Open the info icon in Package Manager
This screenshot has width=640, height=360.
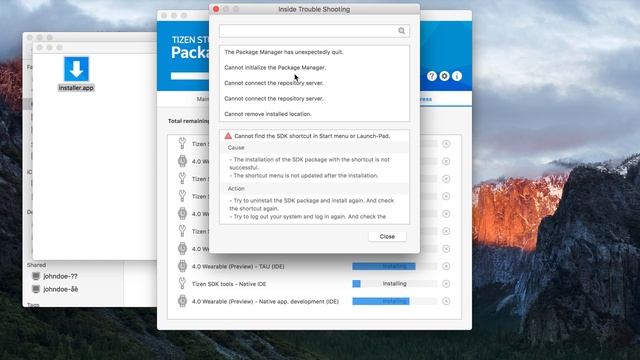[457, 76]
